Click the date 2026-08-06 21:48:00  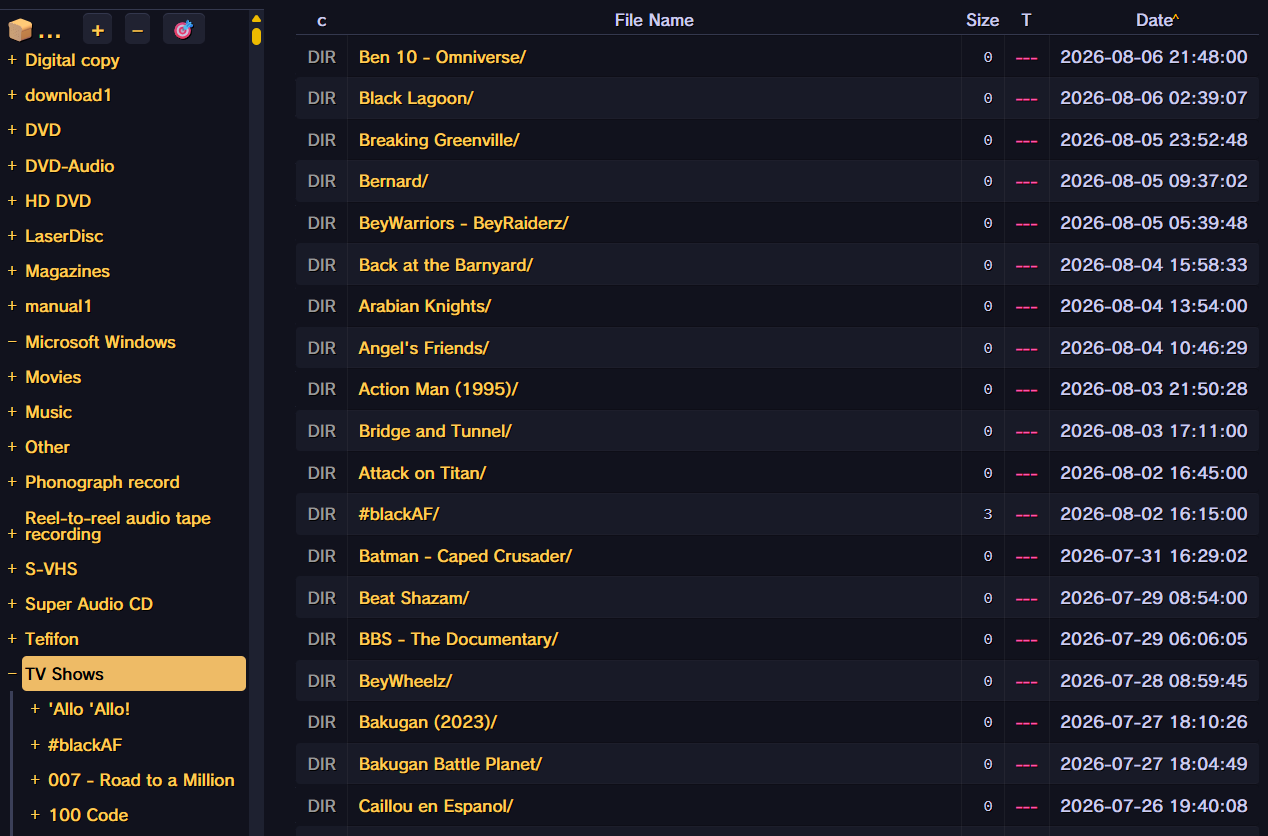pyautogui.click(x=1154, y=57)
